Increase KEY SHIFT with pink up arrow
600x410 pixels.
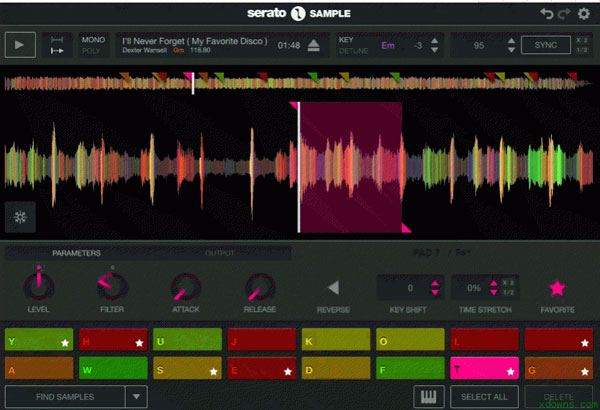(x=435, y=284)
